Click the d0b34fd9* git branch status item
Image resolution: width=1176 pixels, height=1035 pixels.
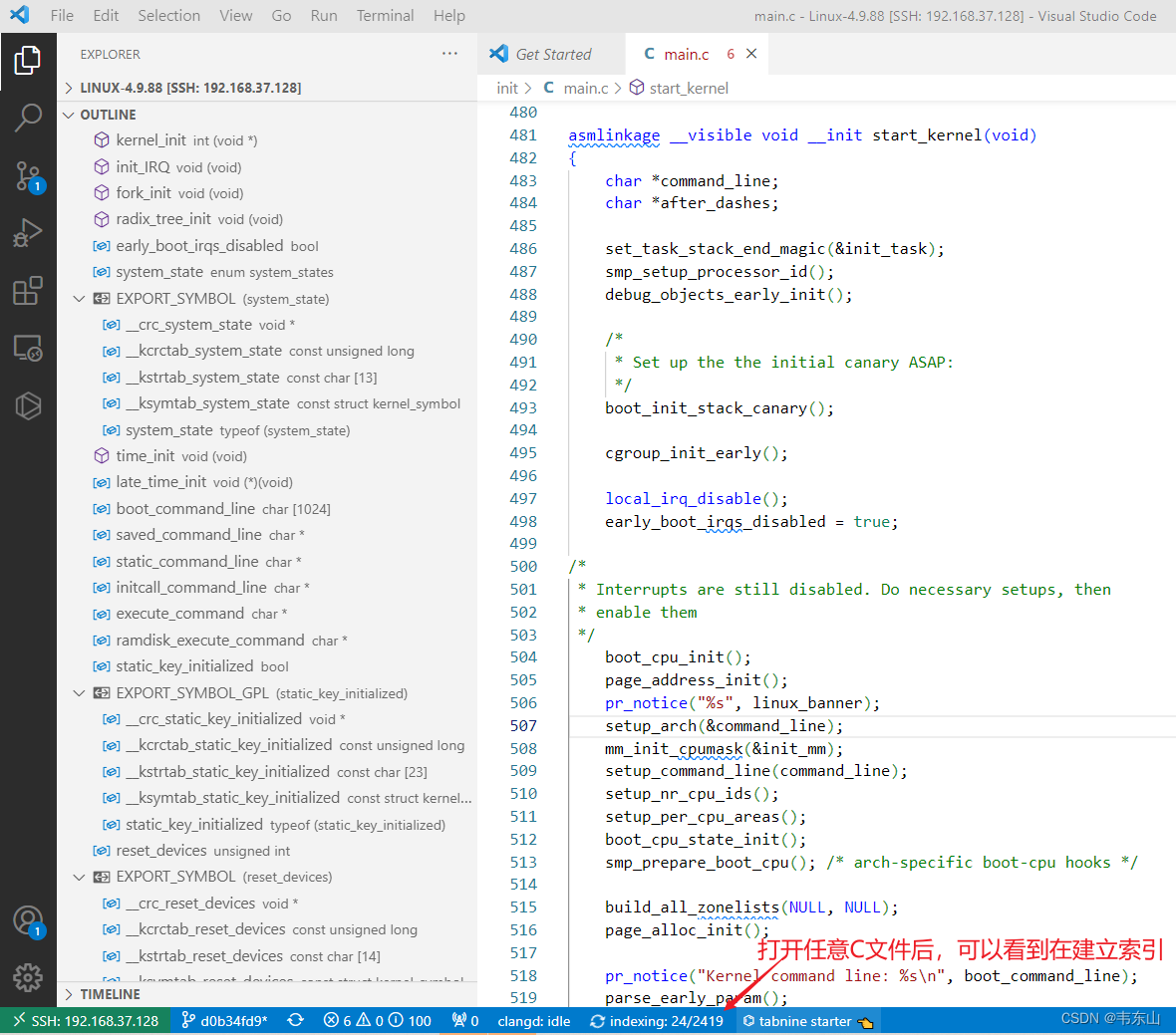pos(224,1021)
